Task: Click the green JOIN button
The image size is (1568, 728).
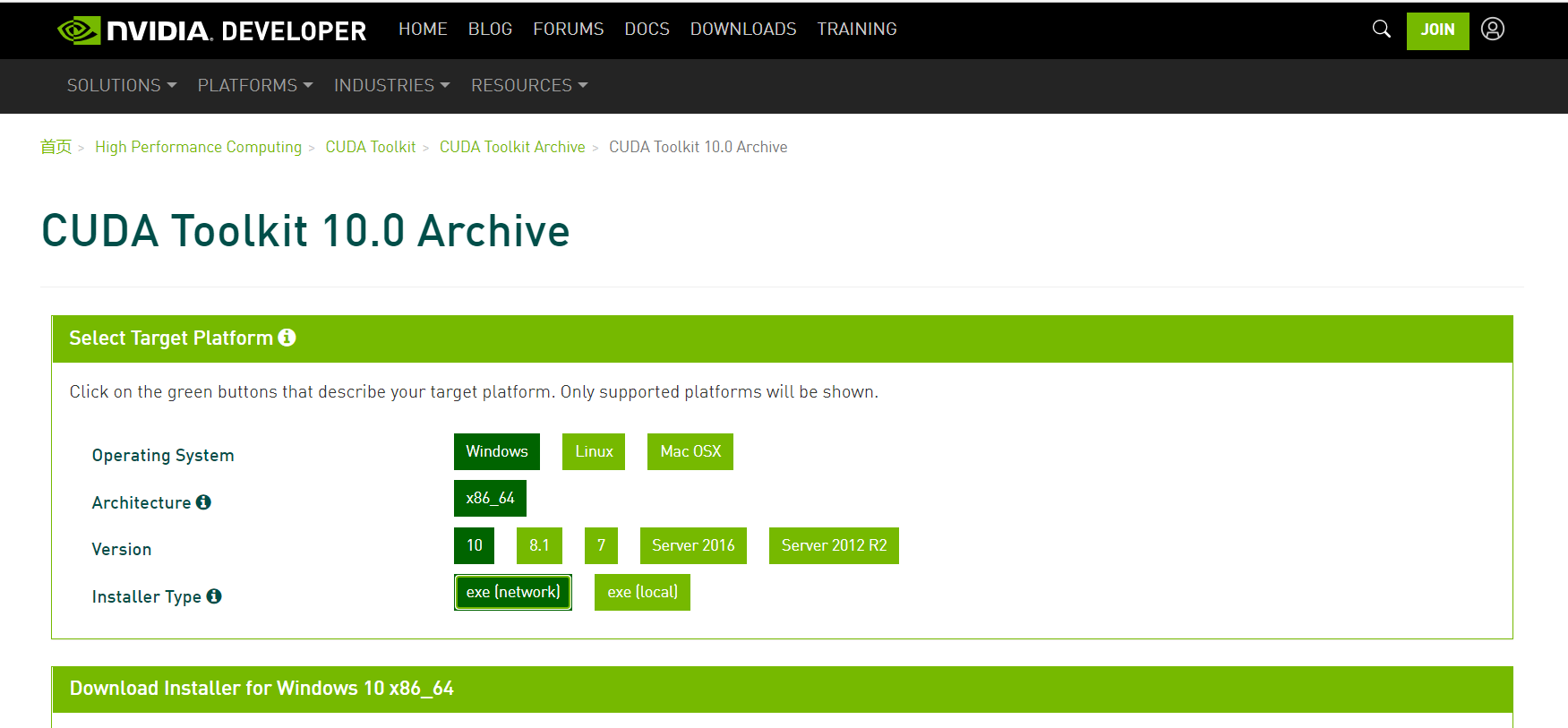Action: [x=1437, y=30]
